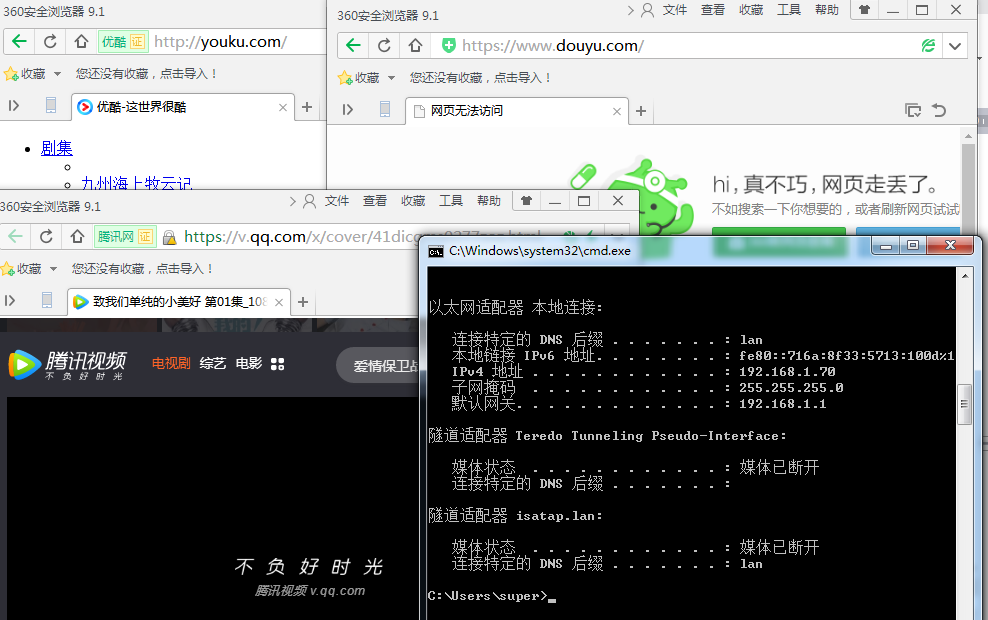
Task: Close the 优酷-这世界很酷 tab
Action: [x=283, y=107]
